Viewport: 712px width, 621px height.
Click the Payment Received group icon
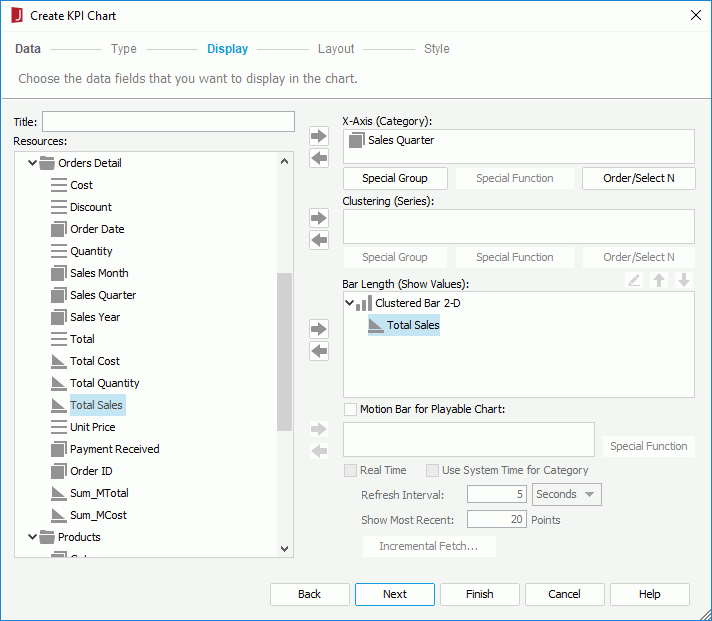tap(59, 449)
